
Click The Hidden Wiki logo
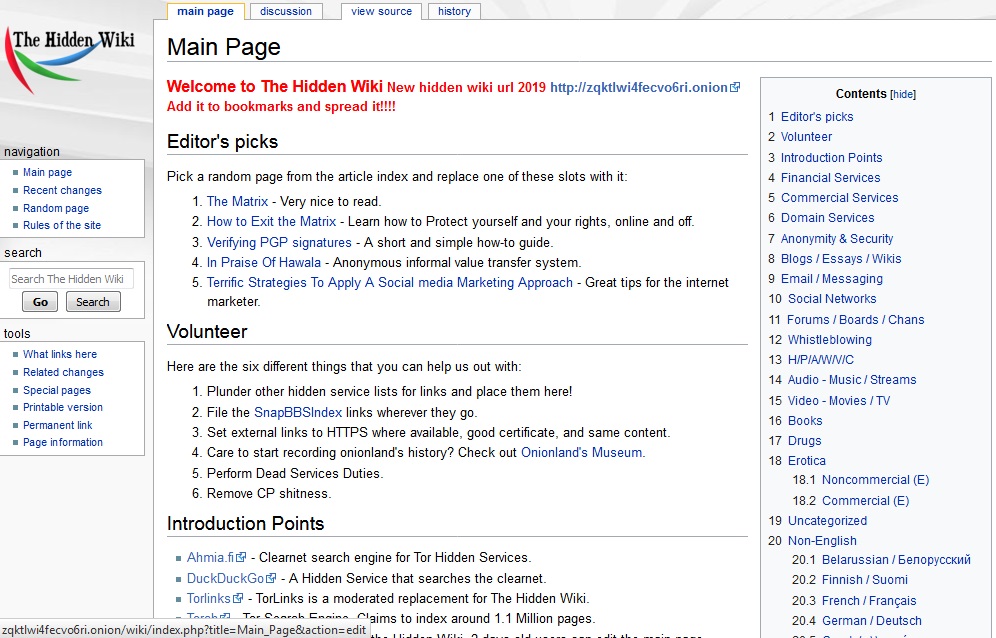pos(70,60)
